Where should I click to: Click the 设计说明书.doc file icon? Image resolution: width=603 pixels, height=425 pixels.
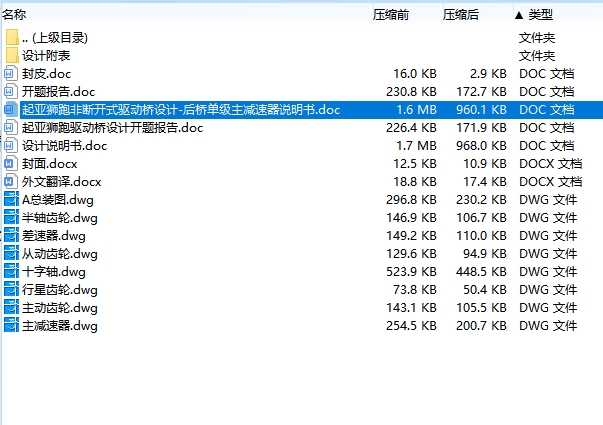(11, 146)
